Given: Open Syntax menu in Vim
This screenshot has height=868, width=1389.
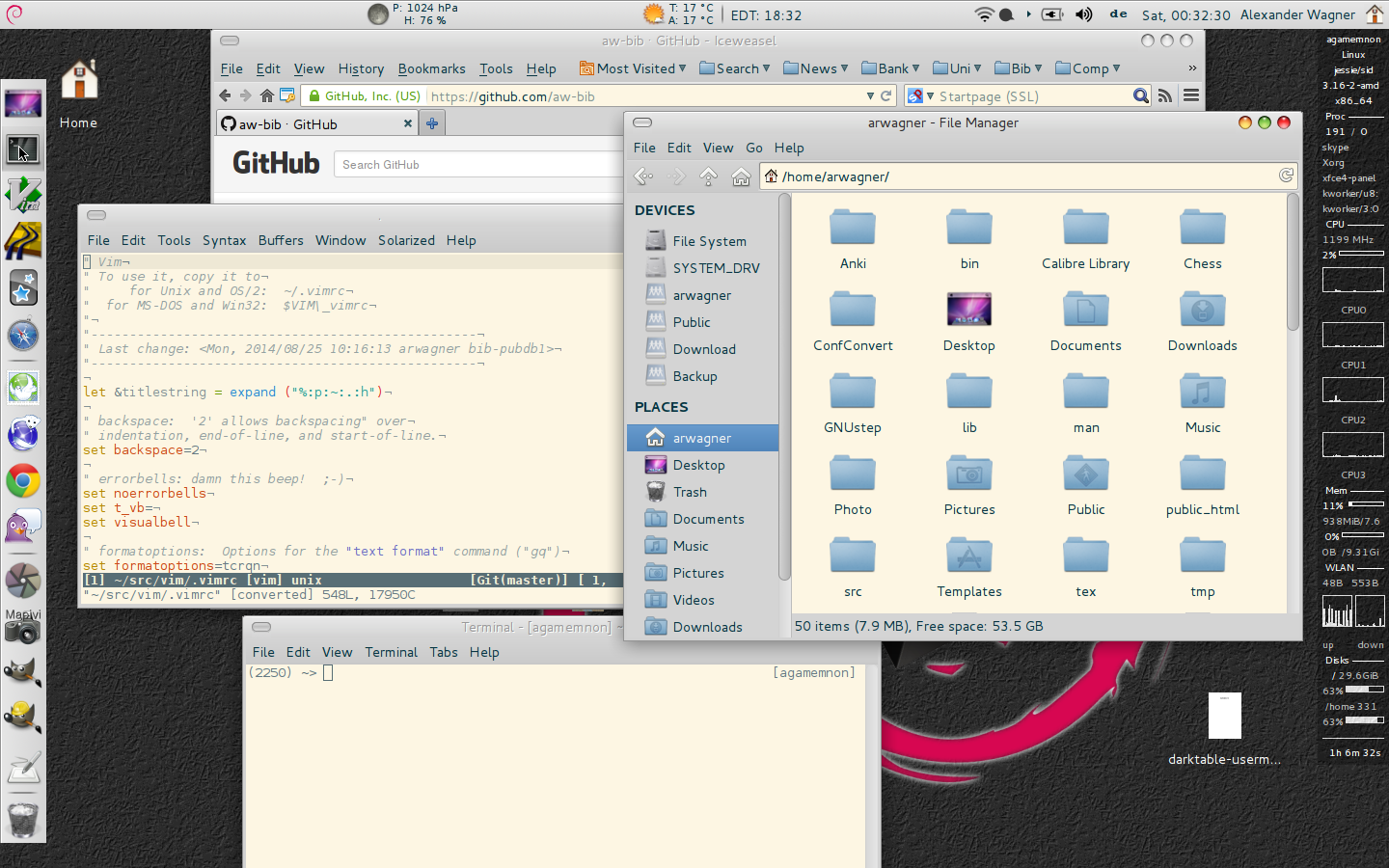Looking at the screenshot, I should click(x=224, y=240).
